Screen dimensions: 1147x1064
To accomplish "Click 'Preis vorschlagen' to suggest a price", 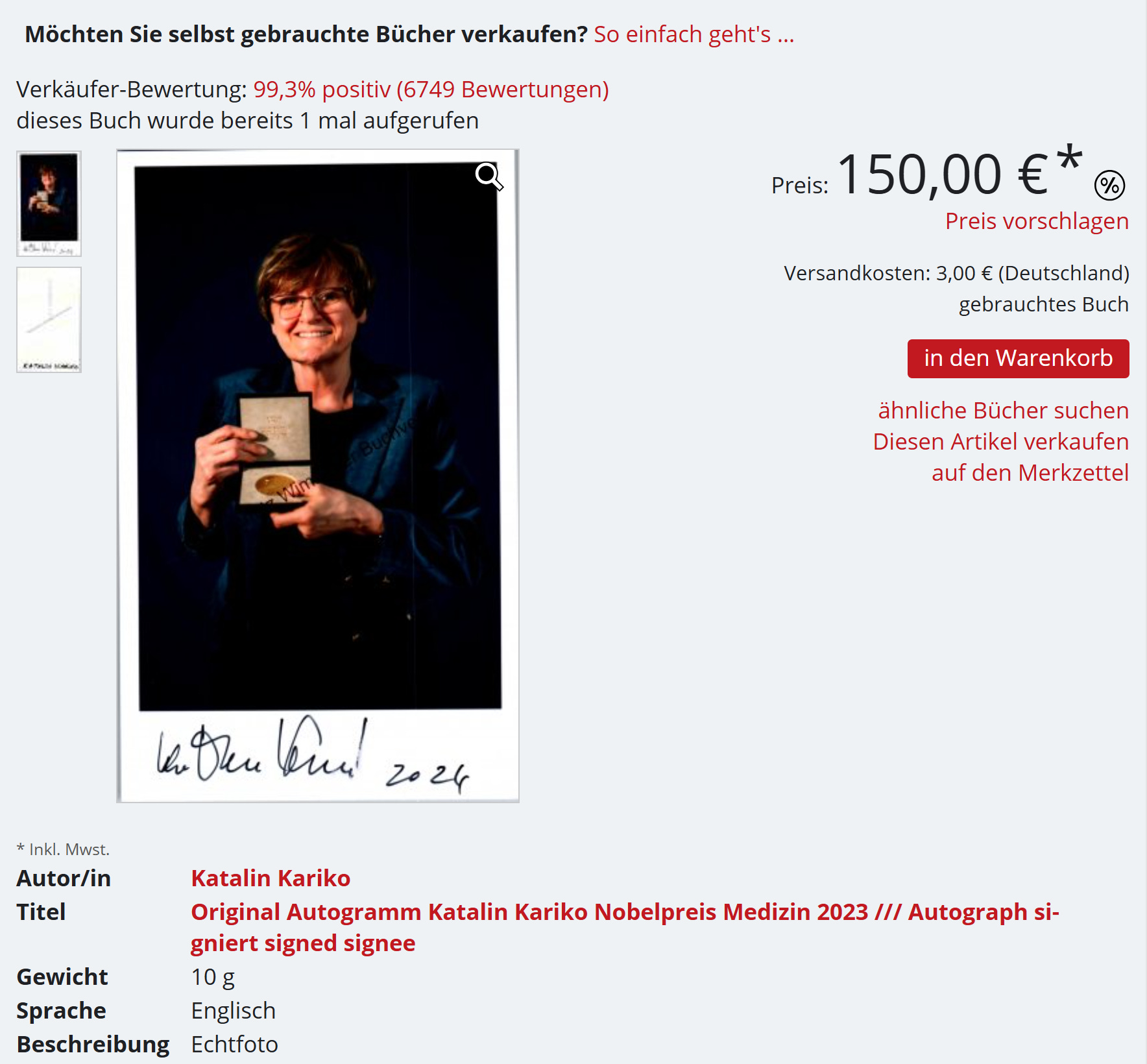I will point(1037,221).
